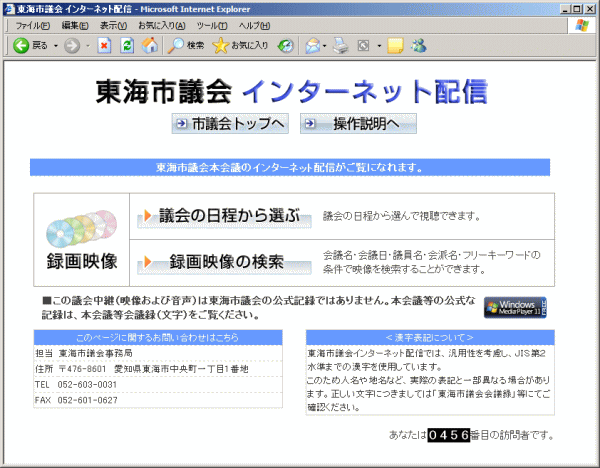600x468 pixels.
Task: Click the visitor counter 0456
Action: (448, 435)
